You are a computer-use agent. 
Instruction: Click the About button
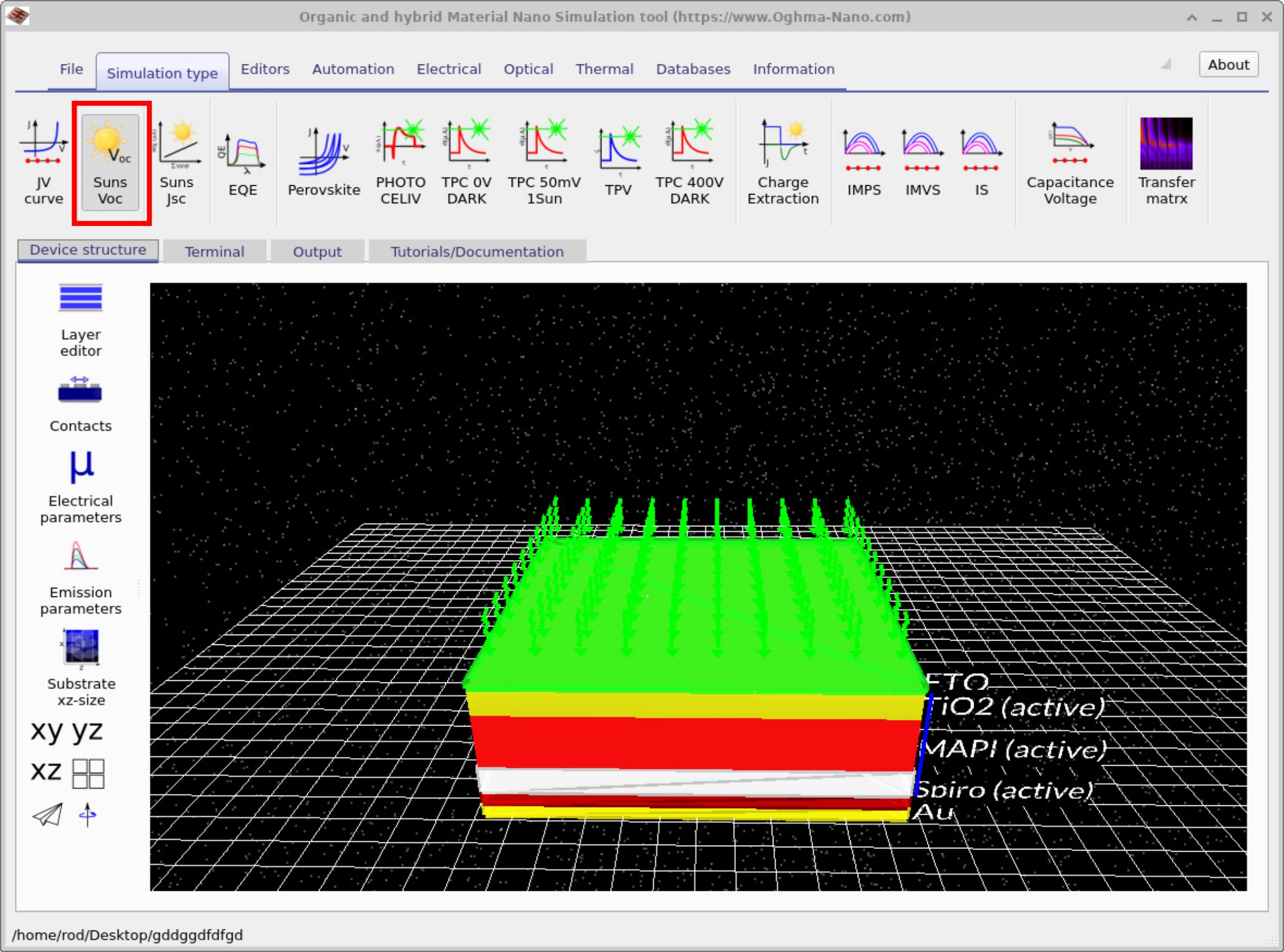tap(1228, 64)
